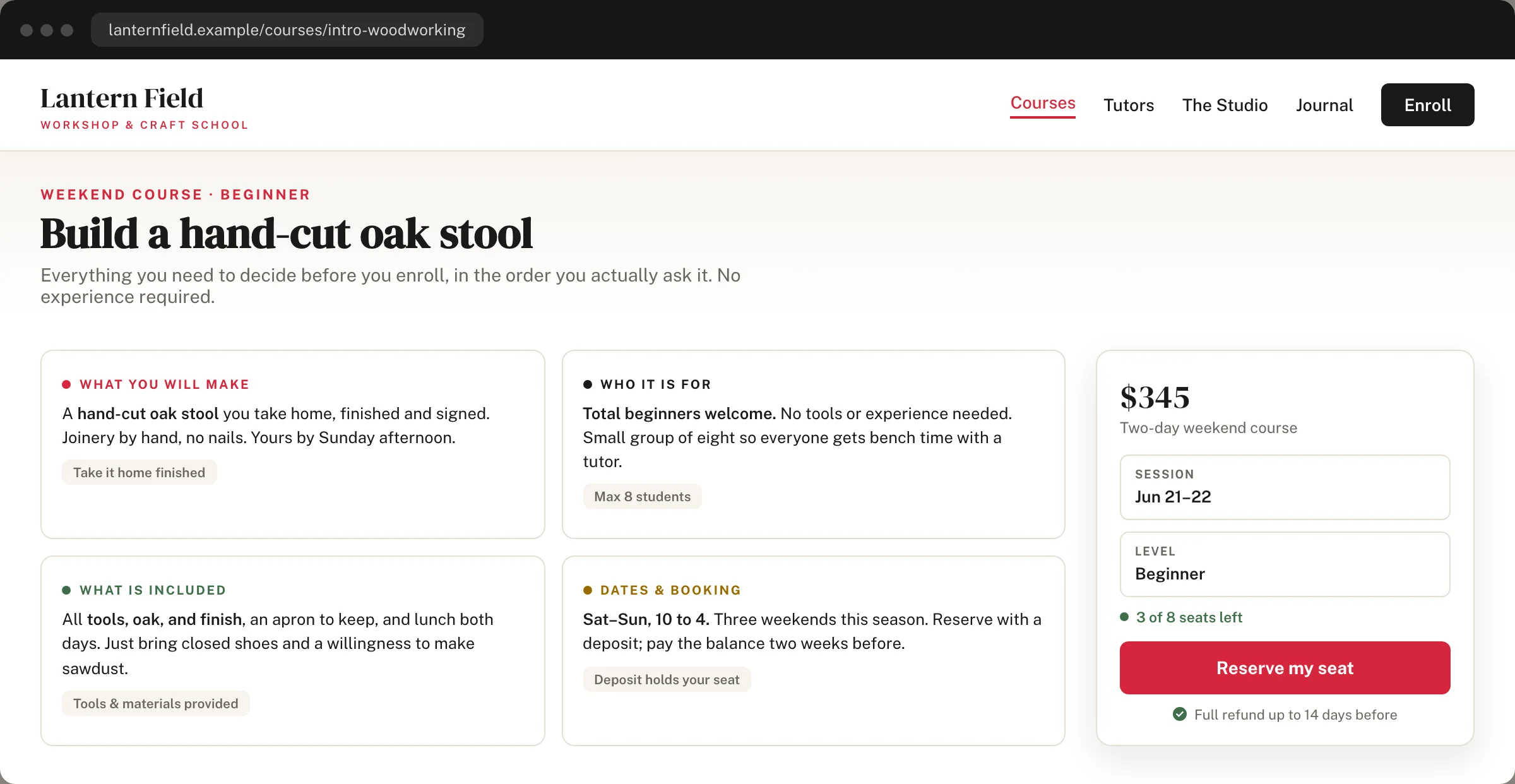
Task: Click amber dot beside Dates & Booking
Action: click(588, 590)
